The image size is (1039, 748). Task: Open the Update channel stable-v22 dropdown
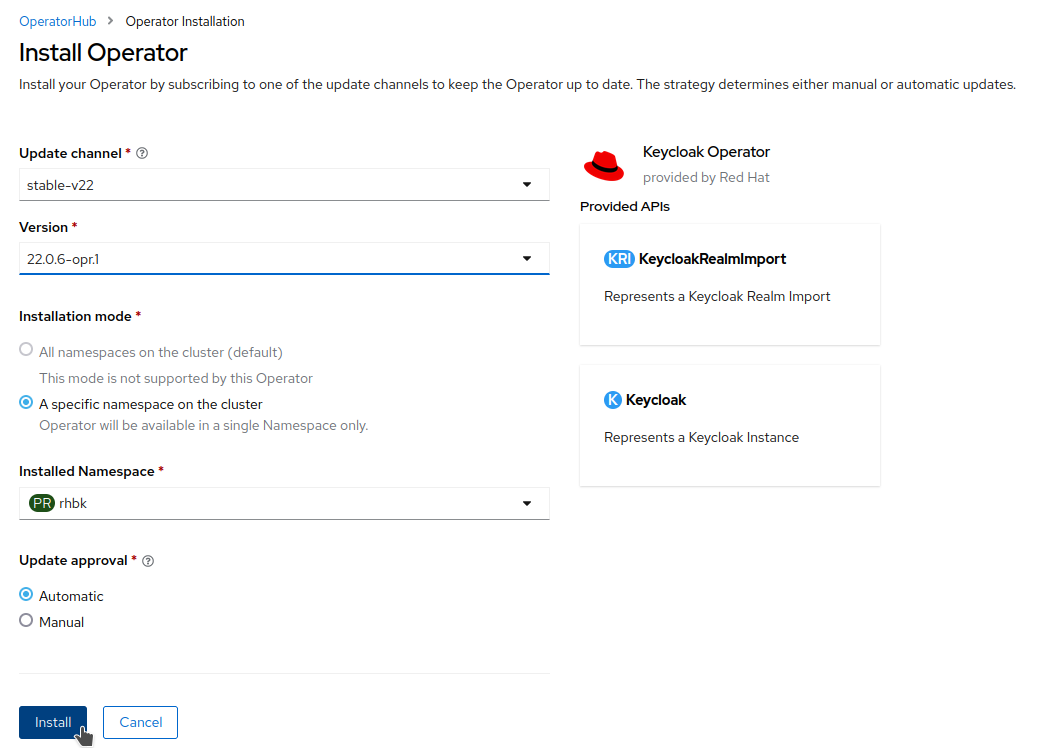pos(284,185)
